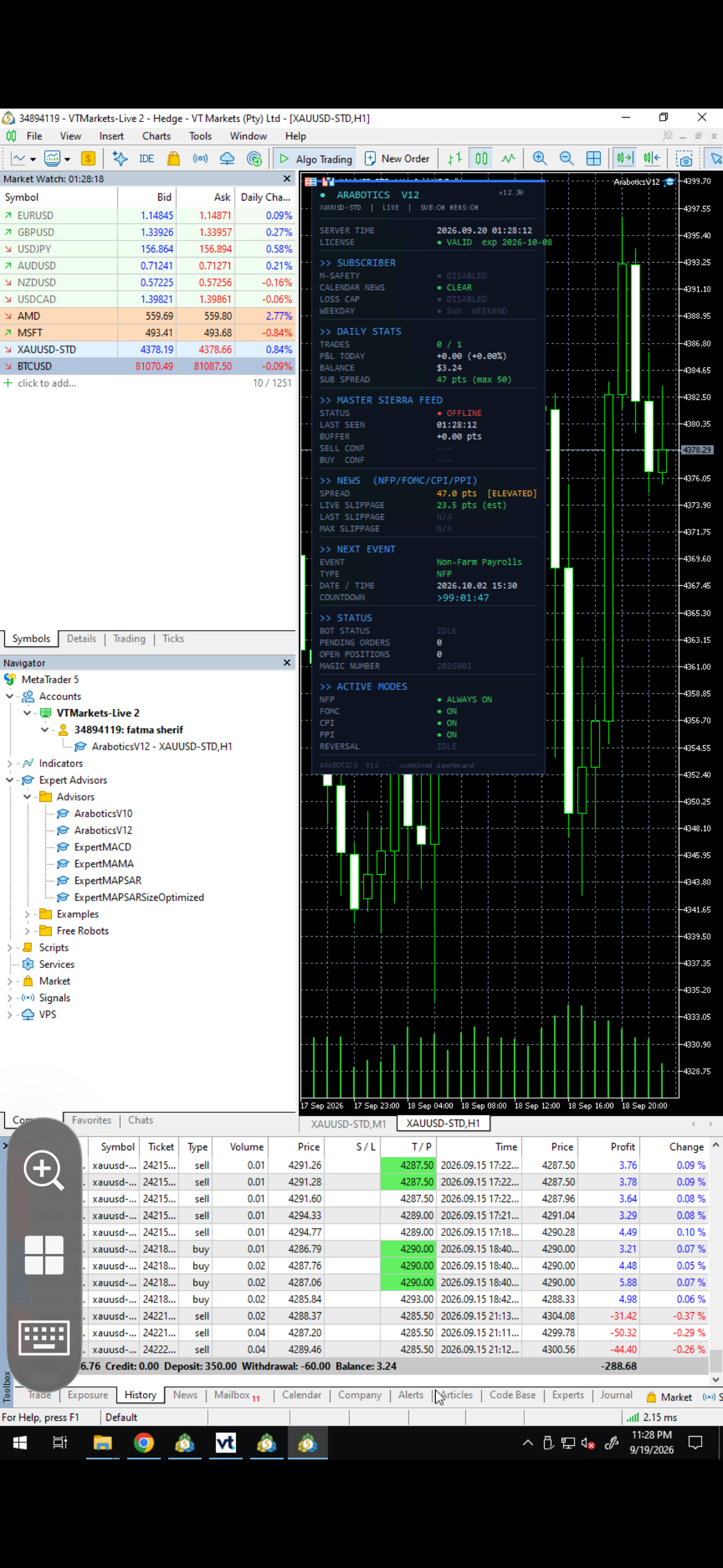Screen dimensions: 723x1568
Task: Open the IDE MetaEditor from the toolbar
Action: (x=147, y=159)
